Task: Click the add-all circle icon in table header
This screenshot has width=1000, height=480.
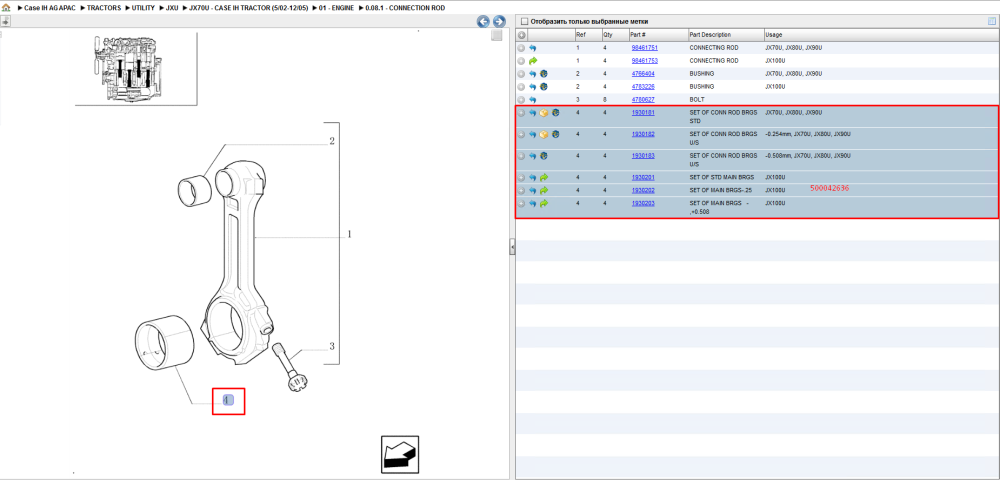Action: click(x=521, y=35)
